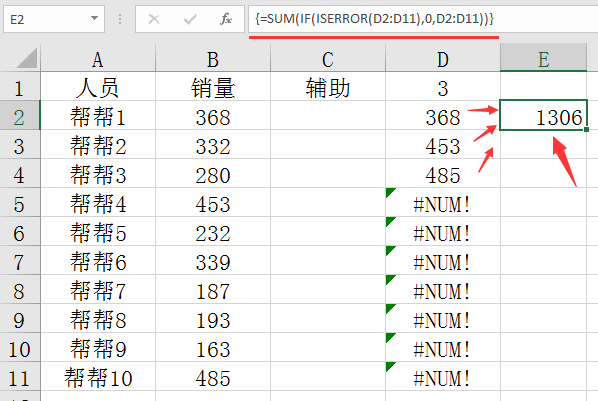Click cell B4 with value 280
598x401 pixels.
point(213,174)
